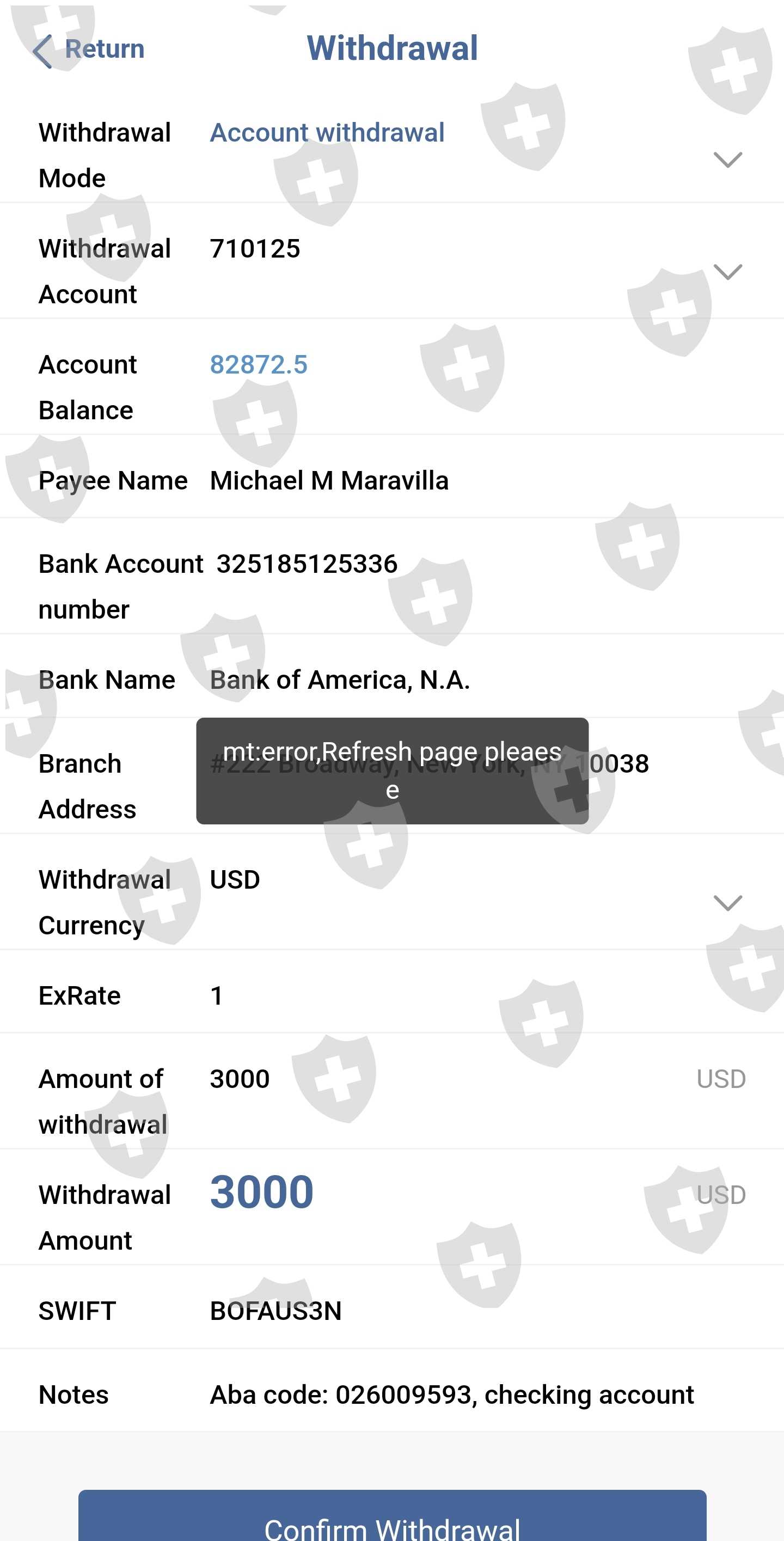Viewport: 784px width, 1541px height.
Task: Tap the back arrow icon
Action: click(42, 50)
